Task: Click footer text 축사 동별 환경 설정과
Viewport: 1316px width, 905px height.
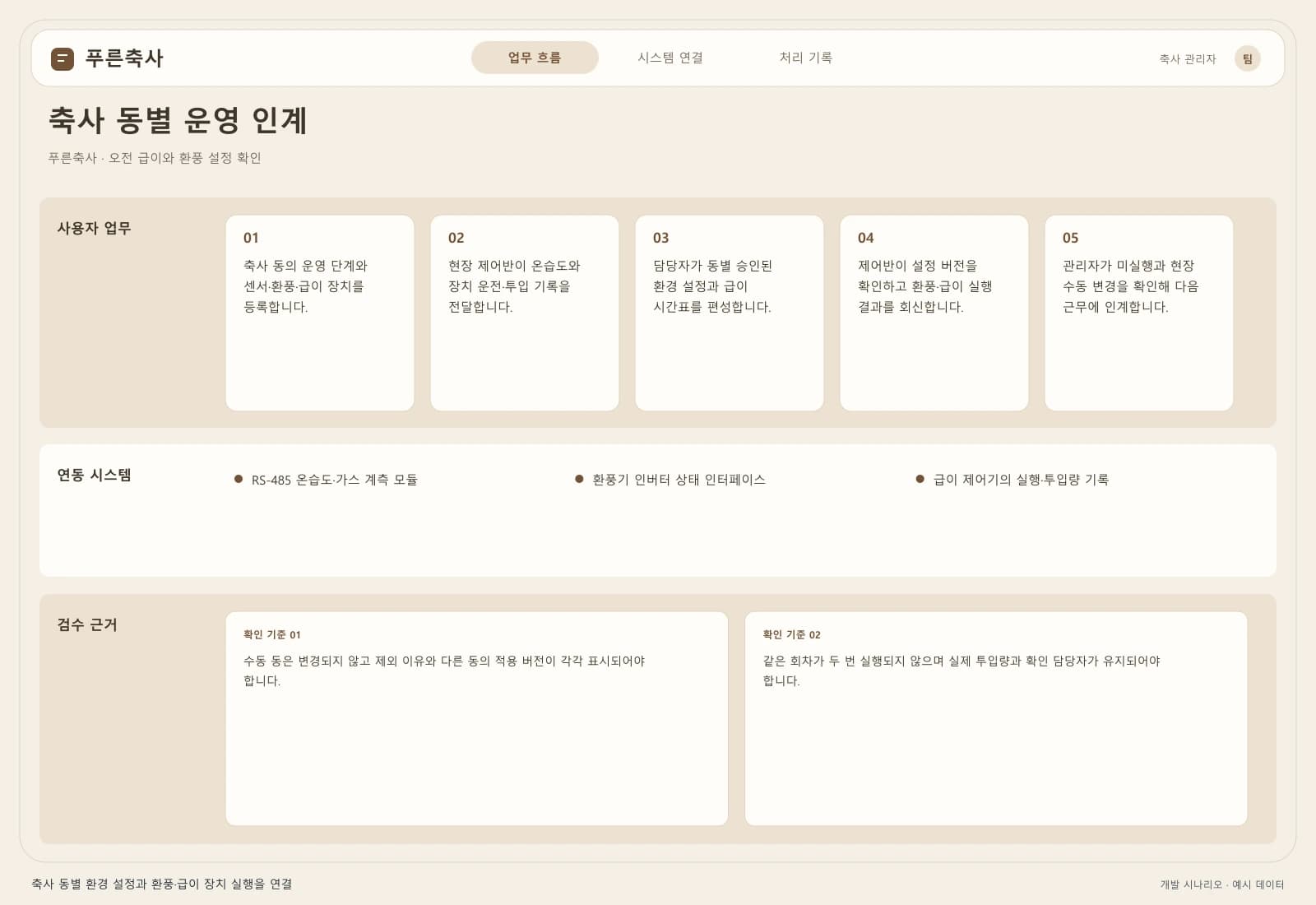Action: point(162,884)
